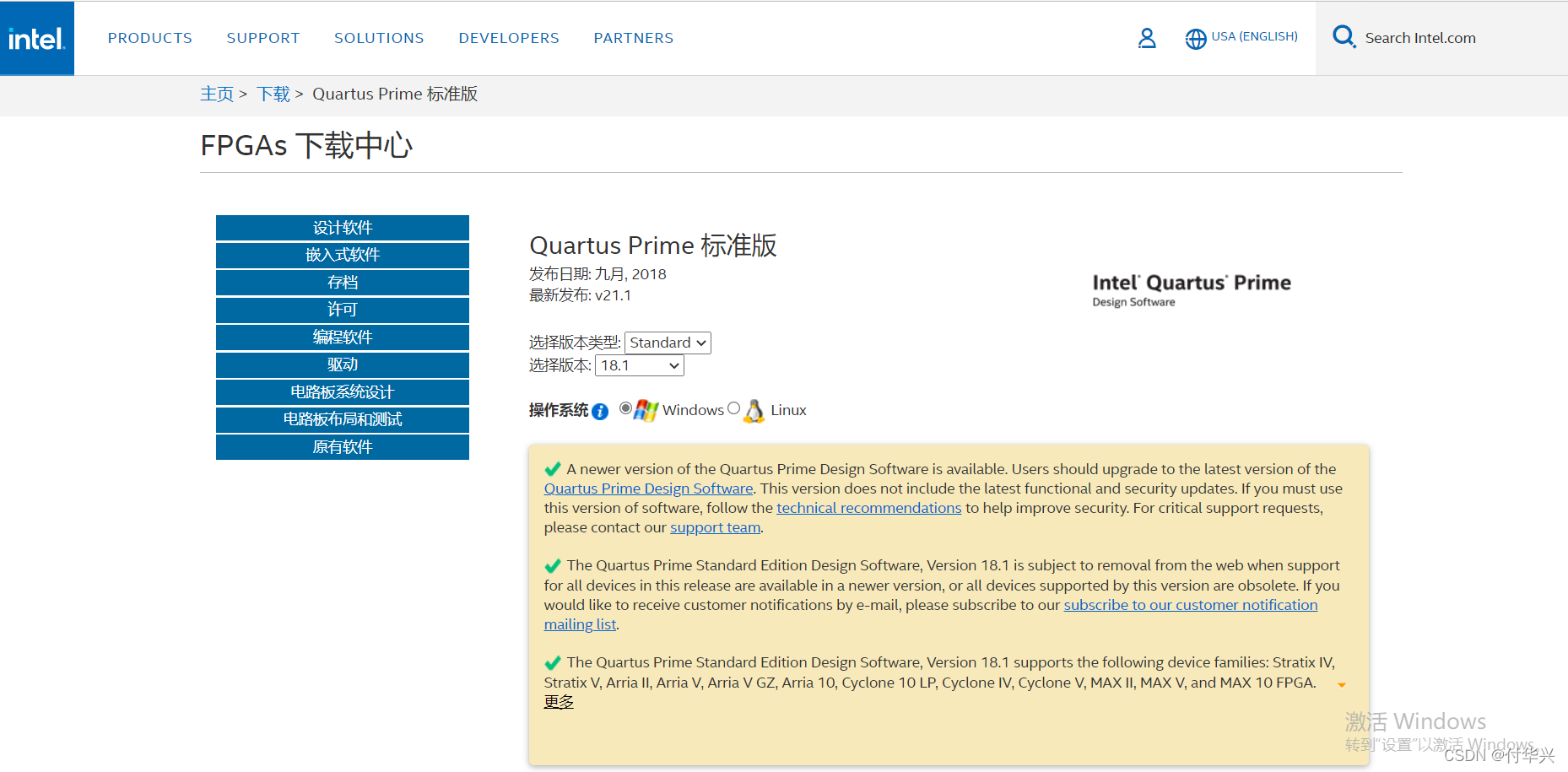This screenshot has width=1568, height=772.
Task: Open 编程软件 sidebar item
Action: coord(343,337)
